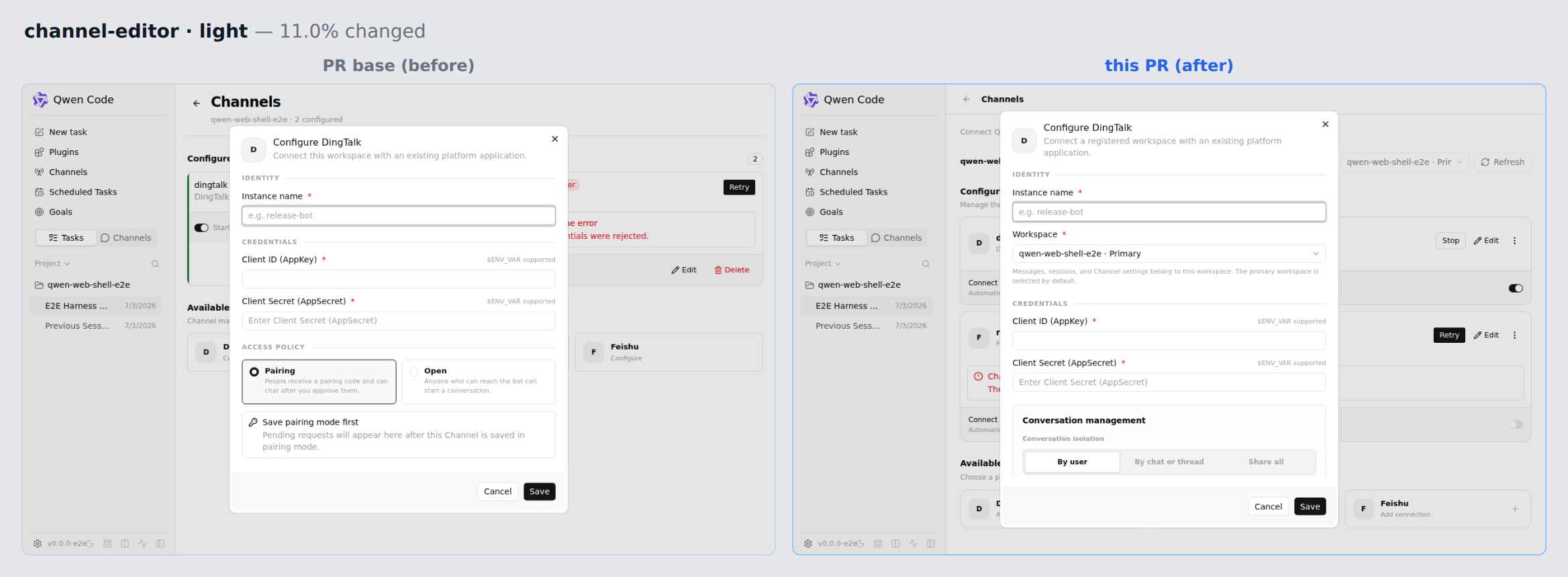This screenshot has height=577, width=1568.
Task: Click Save in the before panel dialog
Action: (540, 492)
